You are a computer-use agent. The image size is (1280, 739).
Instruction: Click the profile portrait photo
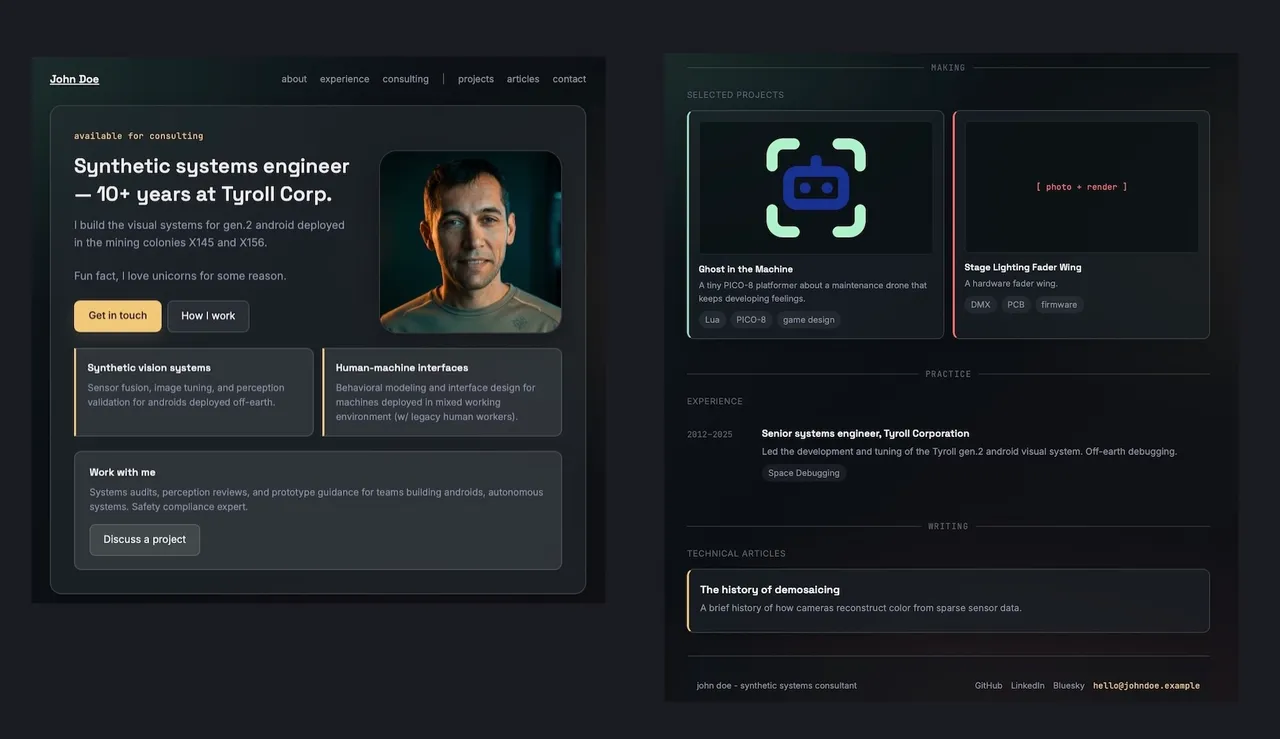pos(470,242)
